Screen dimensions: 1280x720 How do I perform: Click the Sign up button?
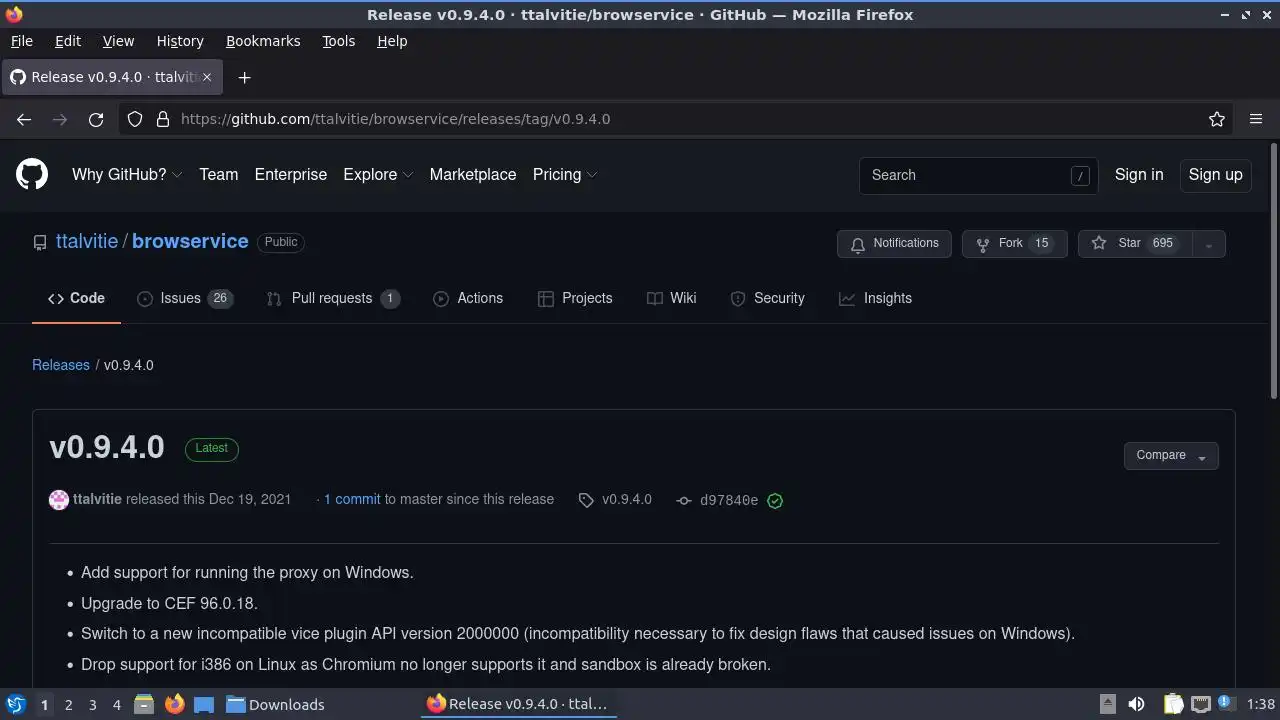(x=1215, y=174)
